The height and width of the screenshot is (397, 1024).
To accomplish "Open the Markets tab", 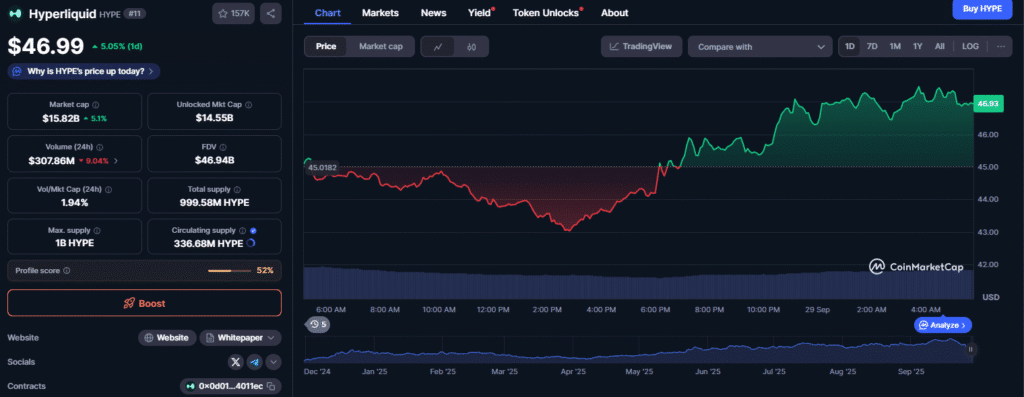I will point(380,12).
